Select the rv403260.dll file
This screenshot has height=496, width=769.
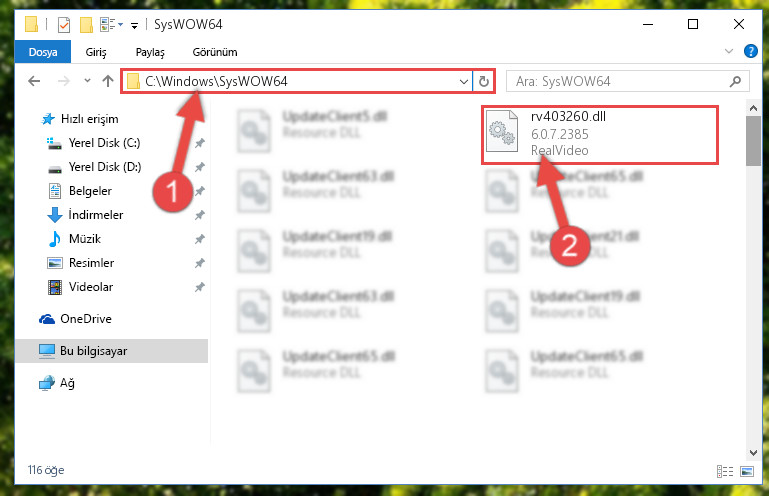[x=599, y=133]
